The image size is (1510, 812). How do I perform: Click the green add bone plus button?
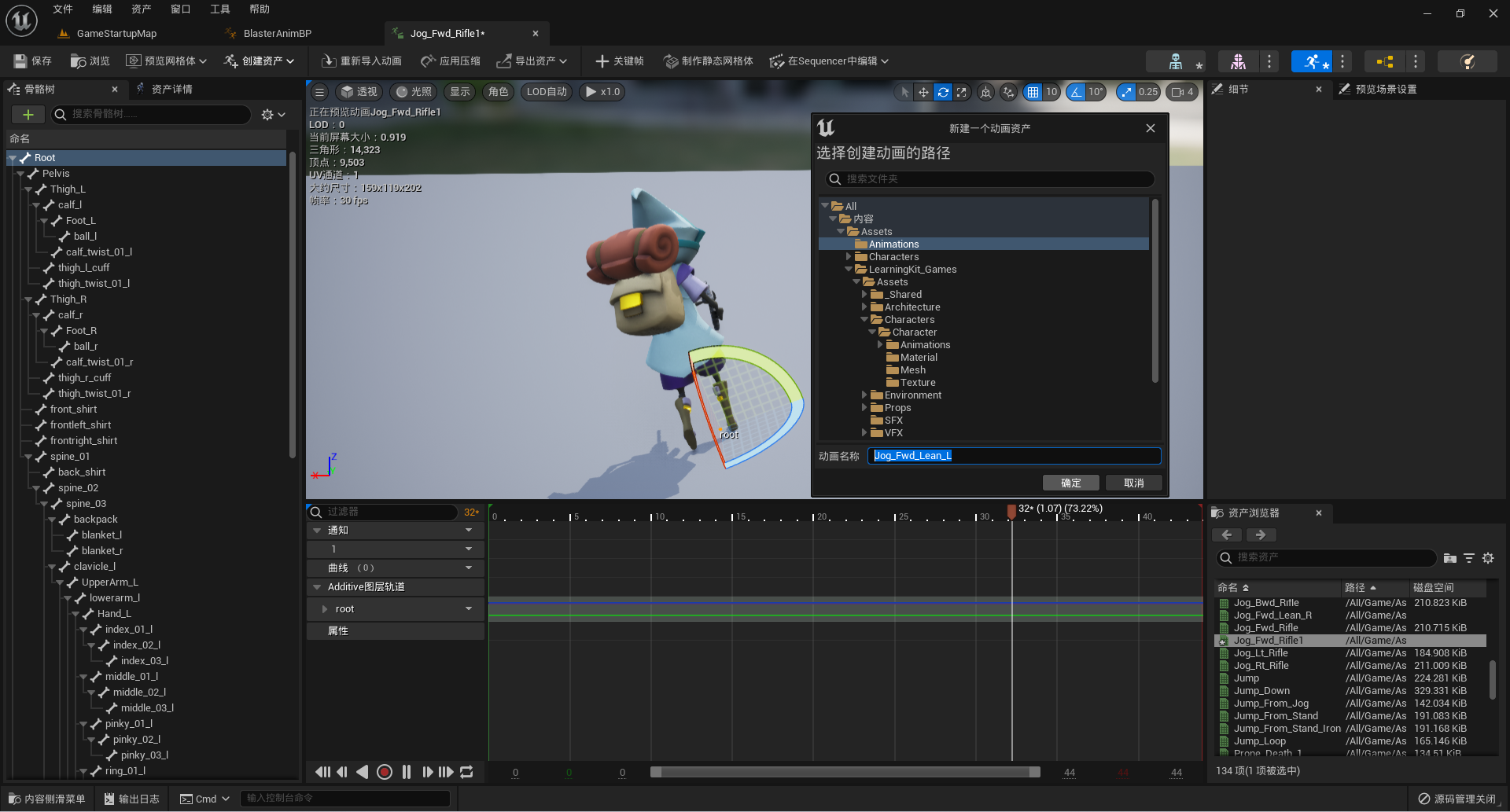(x=28, y=115)
